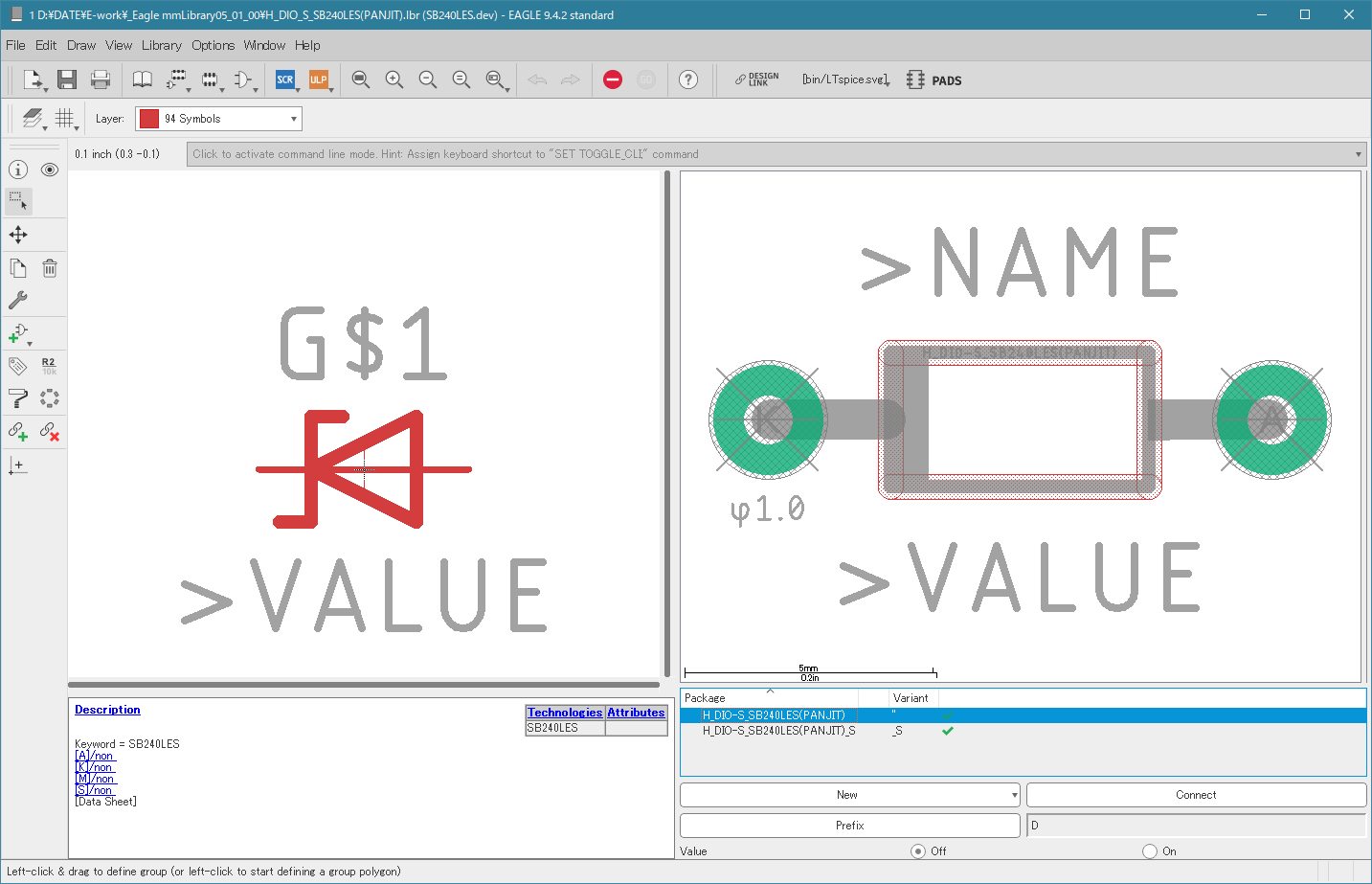Open the Description link
This screenshot has width=1372, height=884.
click(x=107, y=710)
